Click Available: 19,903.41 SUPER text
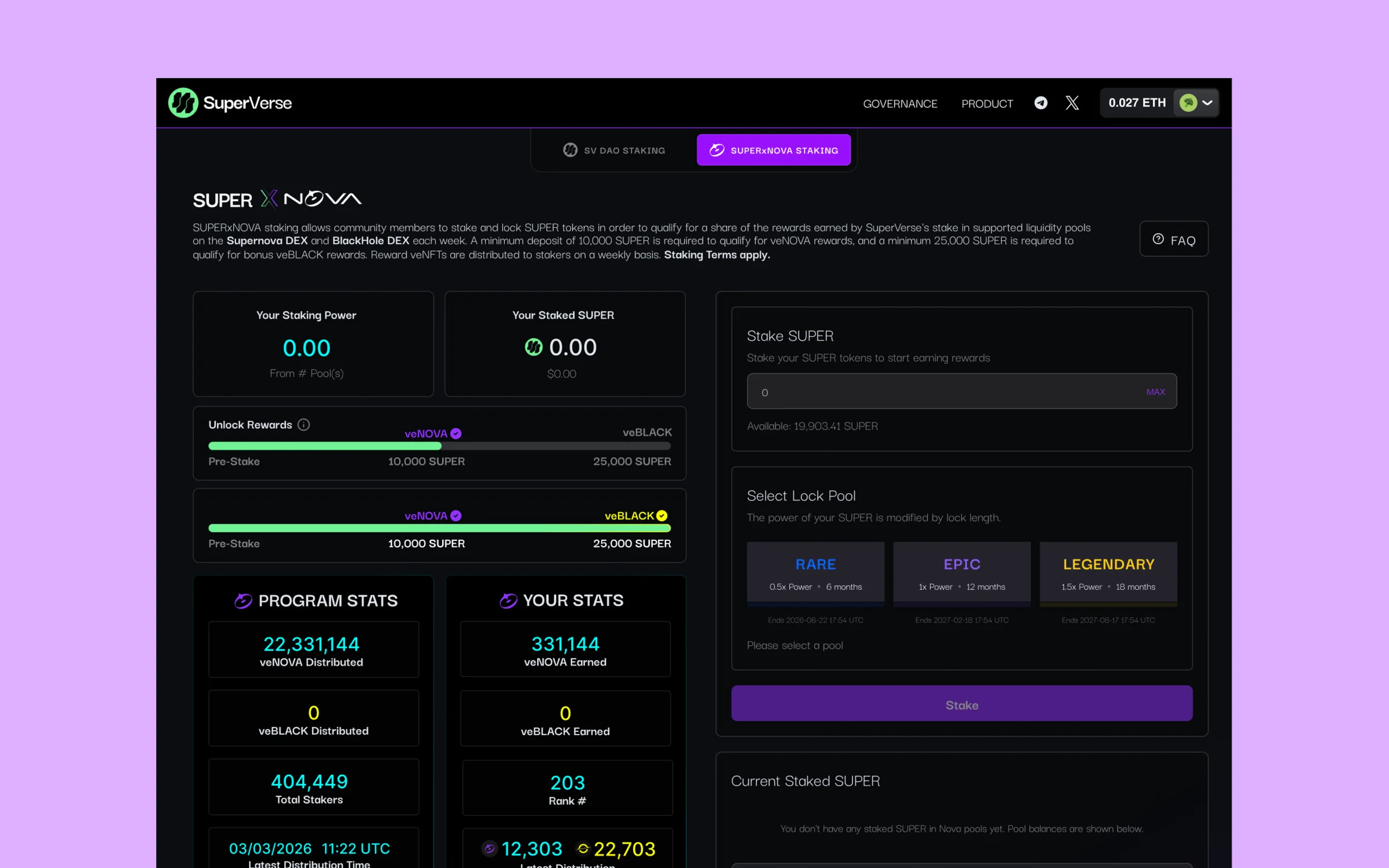The width and height of the screenshot is (1389, 868). (x=812, y=426)
